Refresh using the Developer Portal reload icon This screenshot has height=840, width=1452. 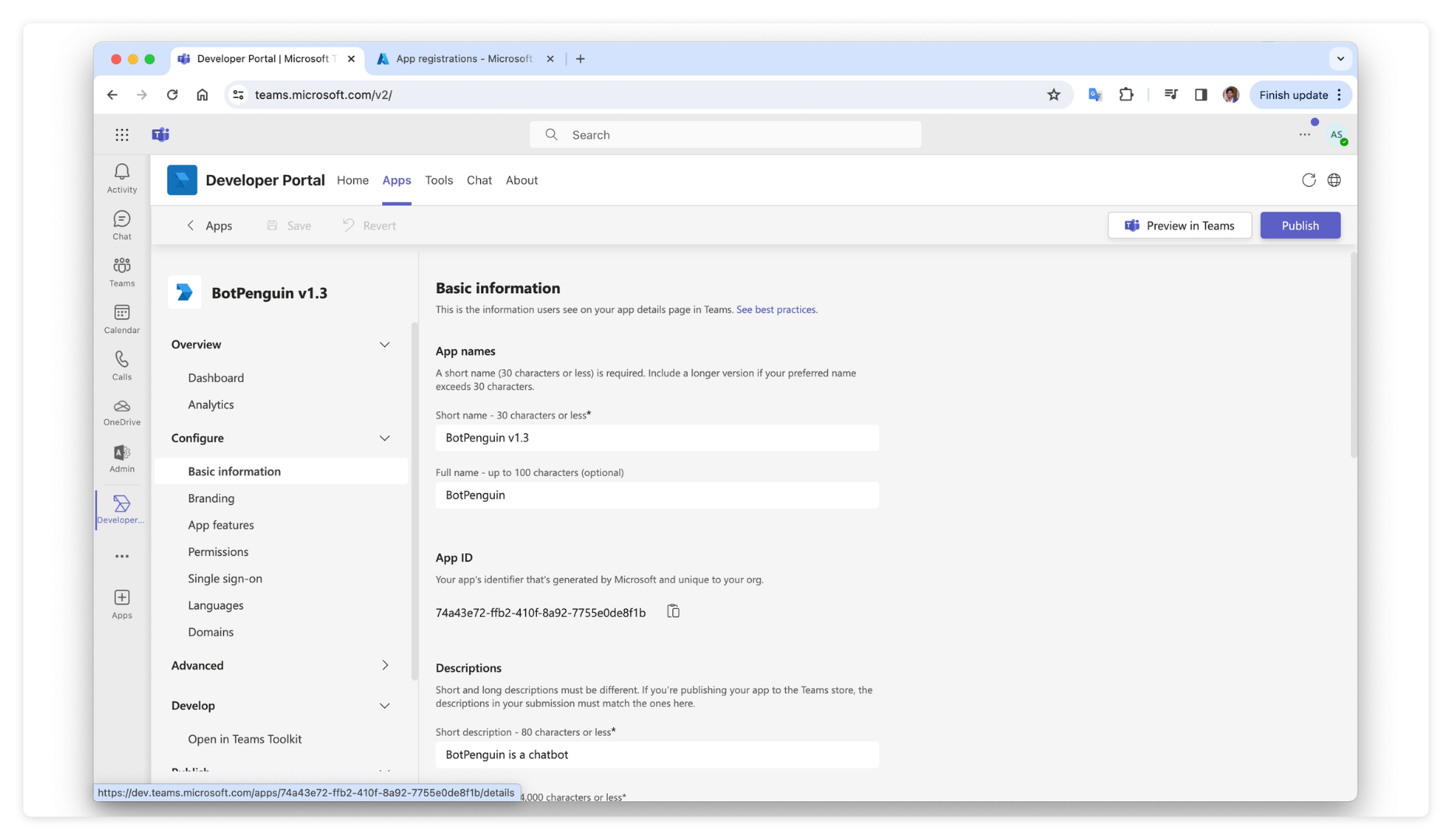(1308, 180)
